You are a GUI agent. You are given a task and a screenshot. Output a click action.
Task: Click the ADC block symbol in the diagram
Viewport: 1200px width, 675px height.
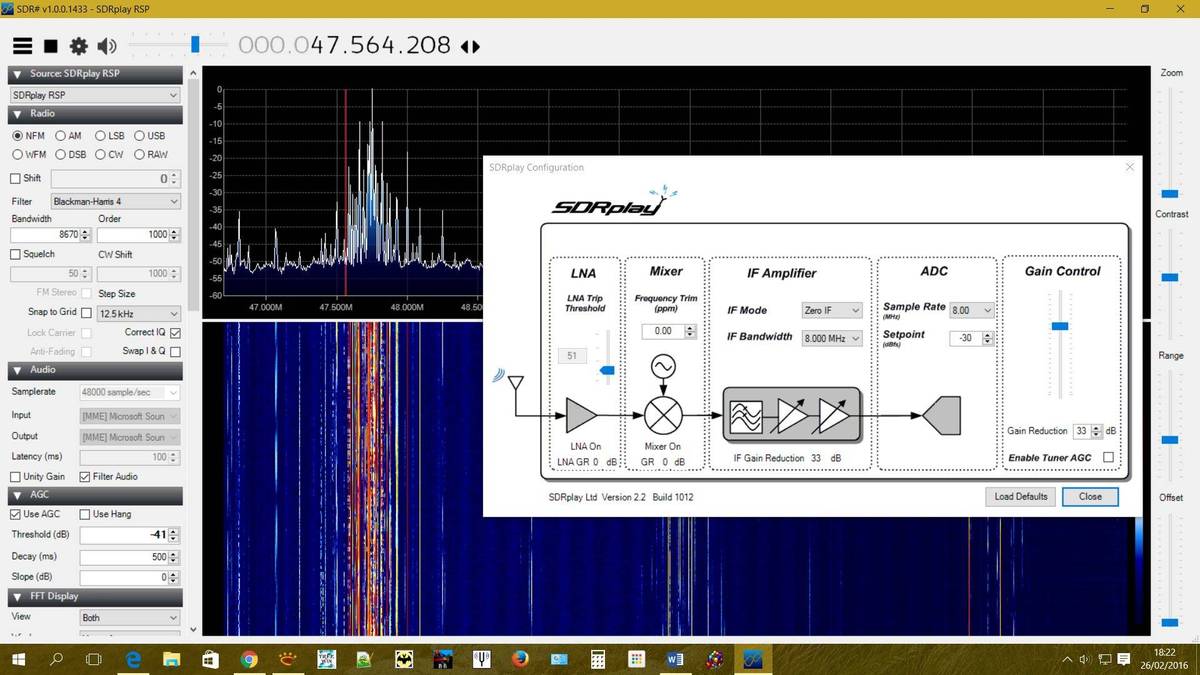(941, 415)
